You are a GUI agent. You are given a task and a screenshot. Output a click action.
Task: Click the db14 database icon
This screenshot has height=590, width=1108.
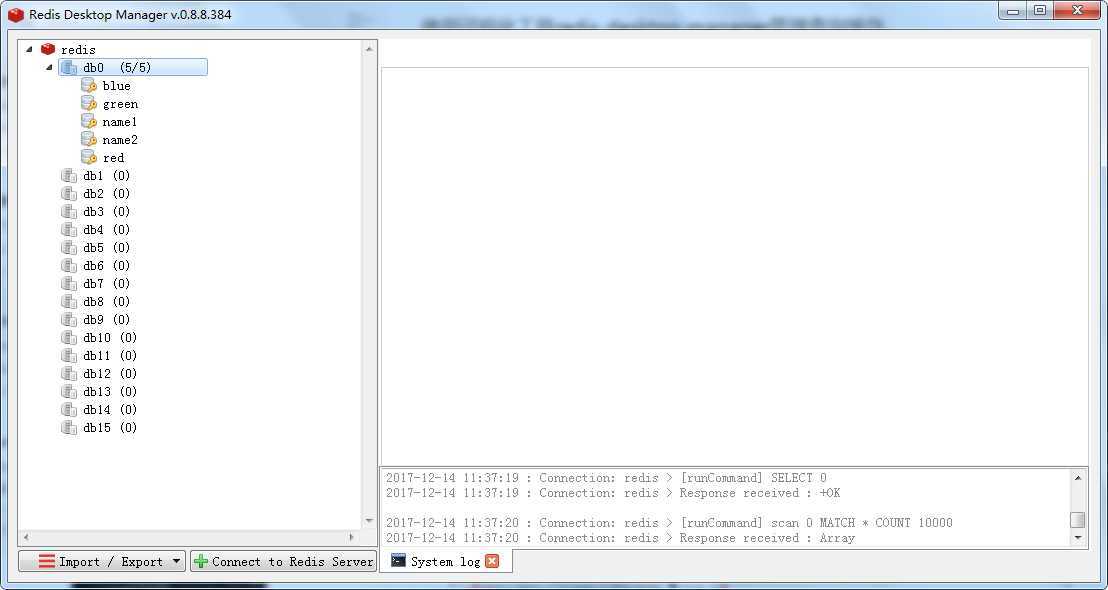click(x=69, y=410)
